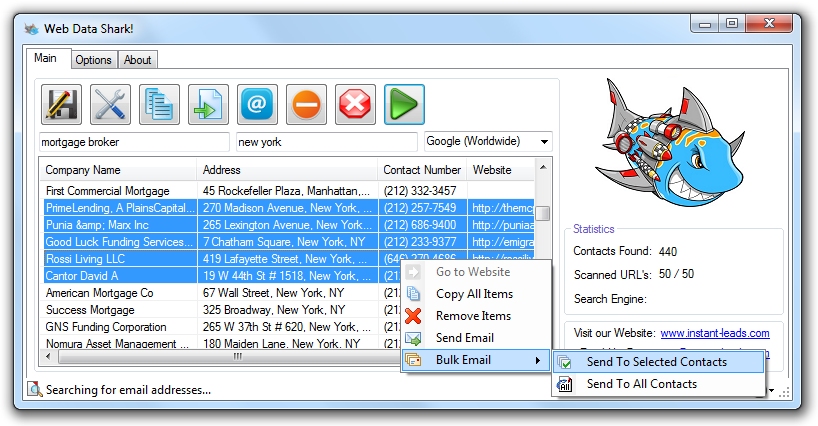818x426 pixels.
Task: Click the red X Remove Items icon
Action: [413, 315]
